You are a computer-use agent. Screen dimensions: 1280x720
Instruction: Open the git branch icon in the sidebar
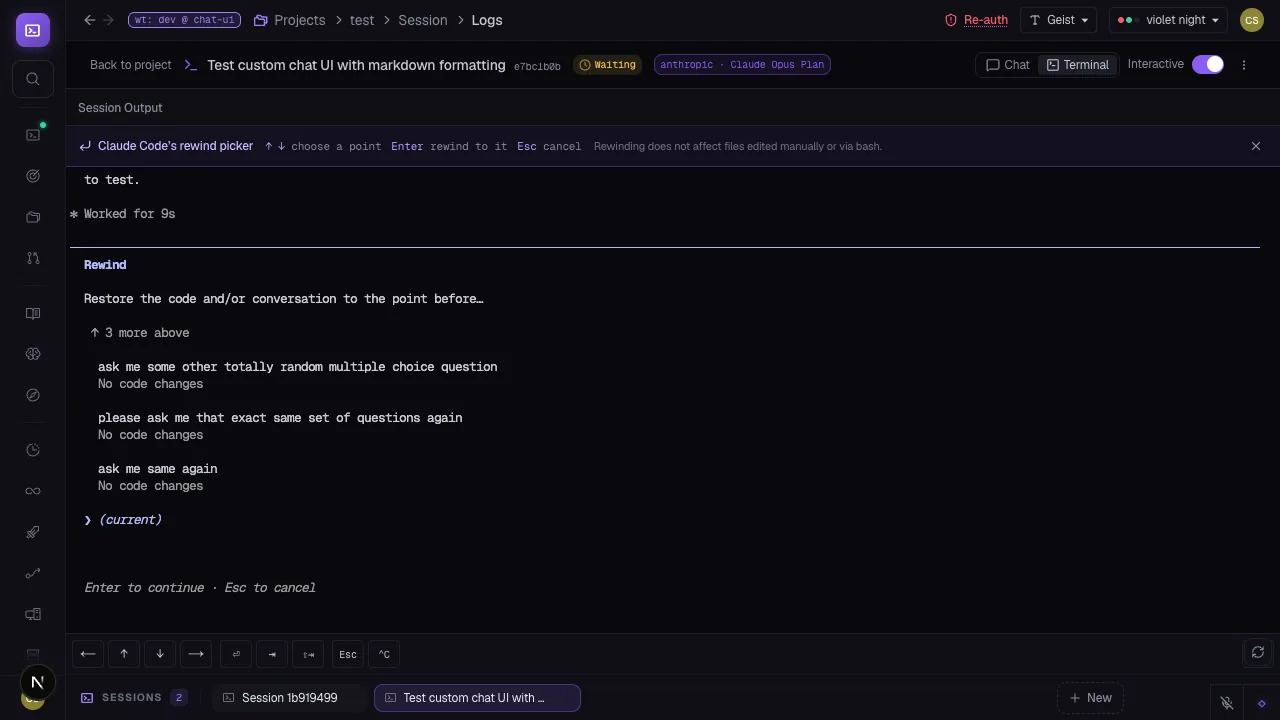point(33,258)
